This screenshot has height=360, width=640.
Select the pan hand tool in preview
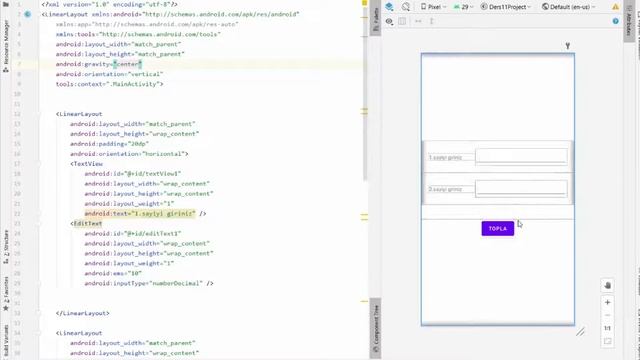[607, 286]
